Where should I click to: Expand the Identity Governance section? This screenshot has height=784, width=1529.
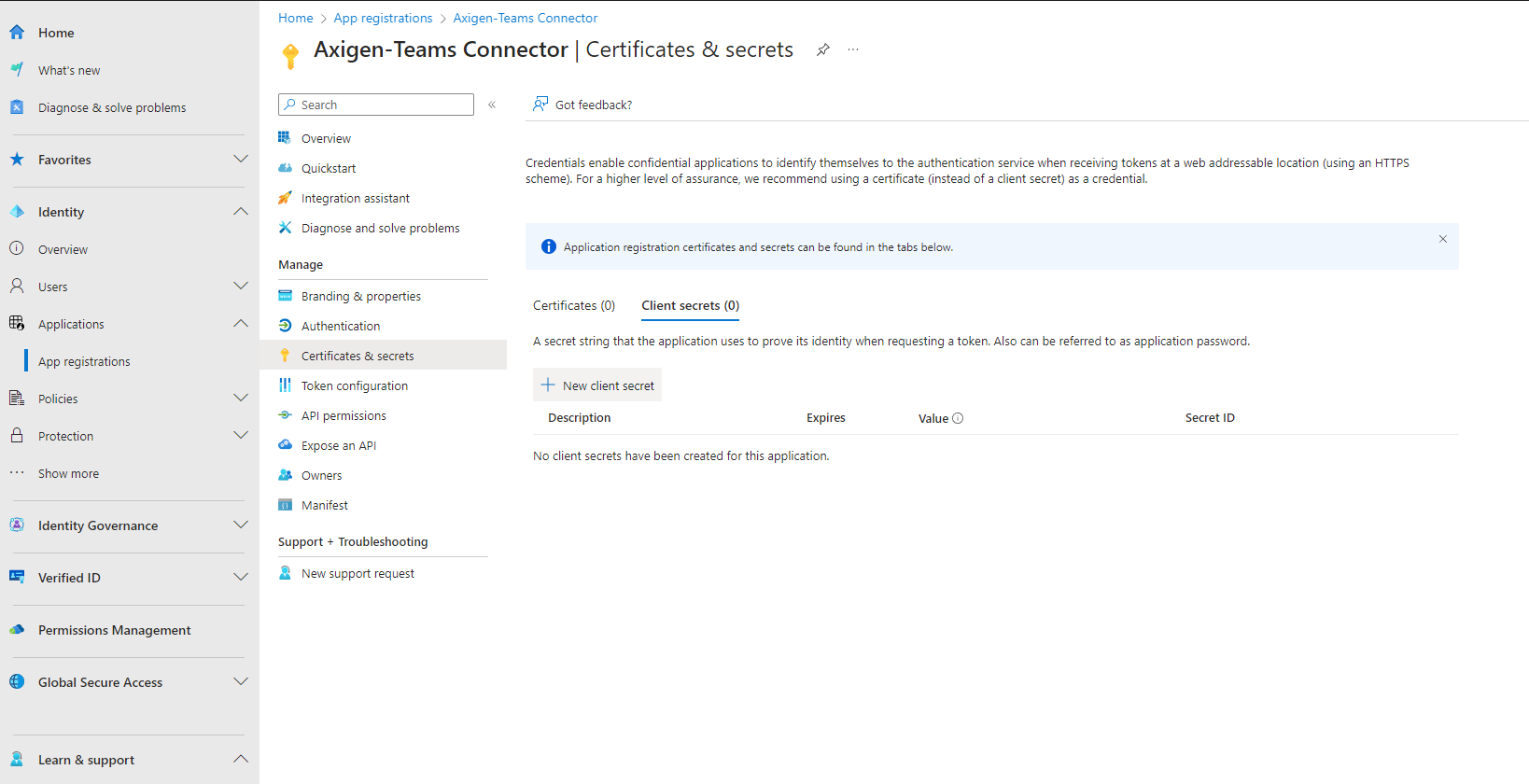click(x=240, y=525)
